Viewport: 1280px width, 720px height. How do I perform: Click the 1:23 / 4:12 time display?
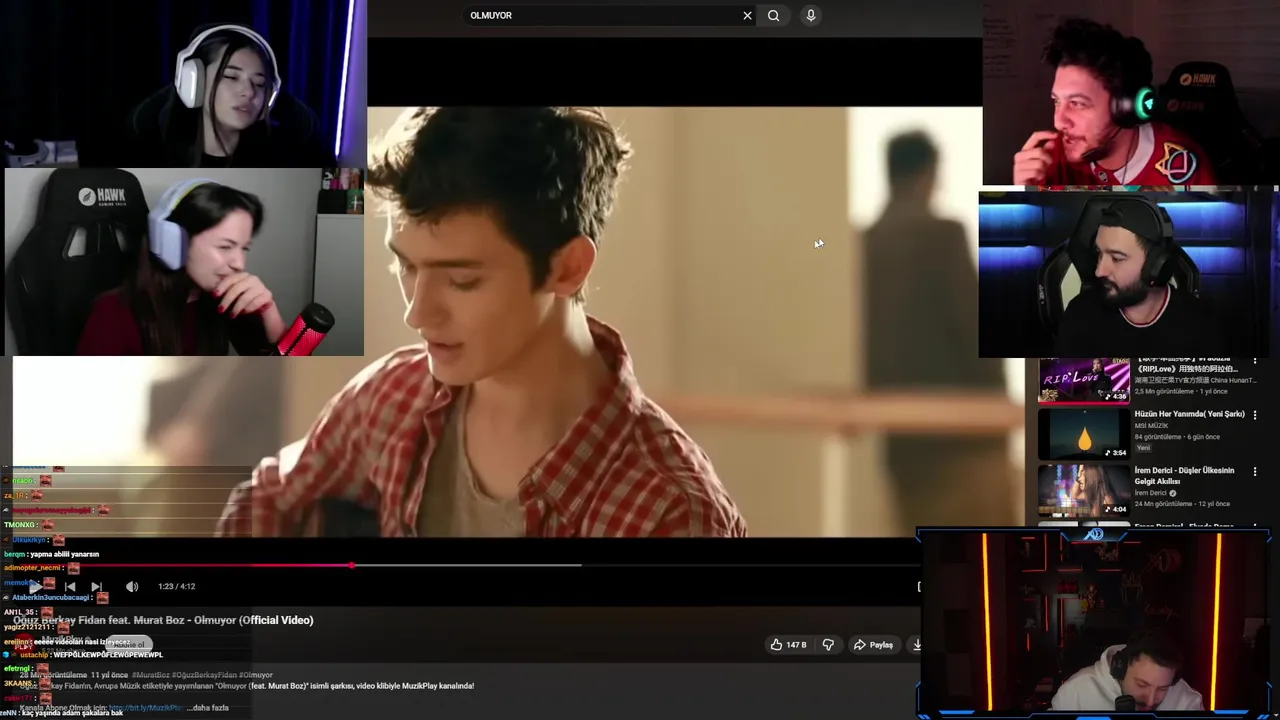click(176, 587)
